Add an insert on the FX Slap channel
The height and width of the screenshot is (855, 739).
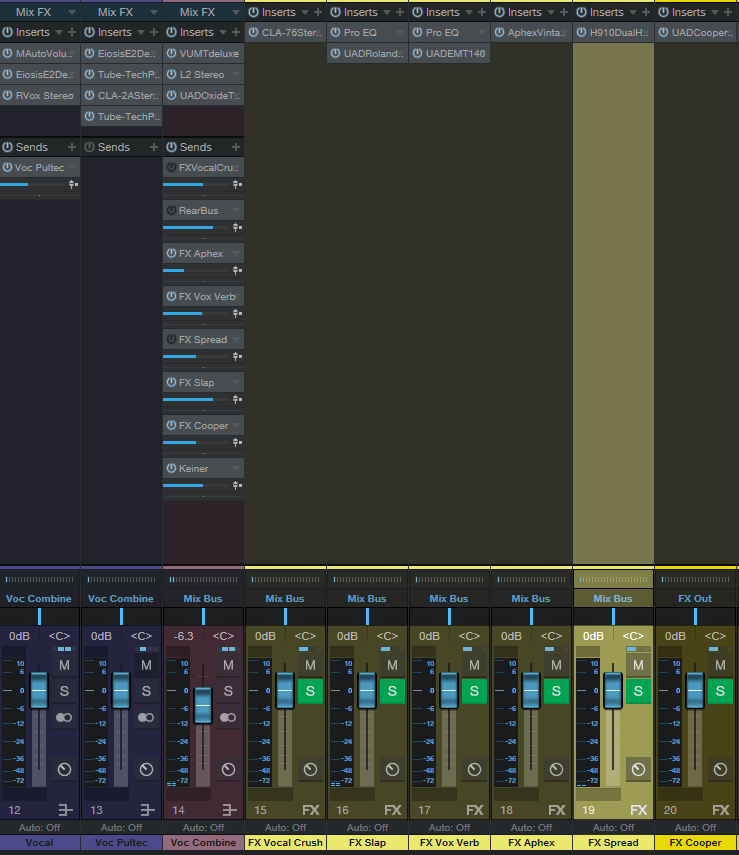(x=400, y=12)
